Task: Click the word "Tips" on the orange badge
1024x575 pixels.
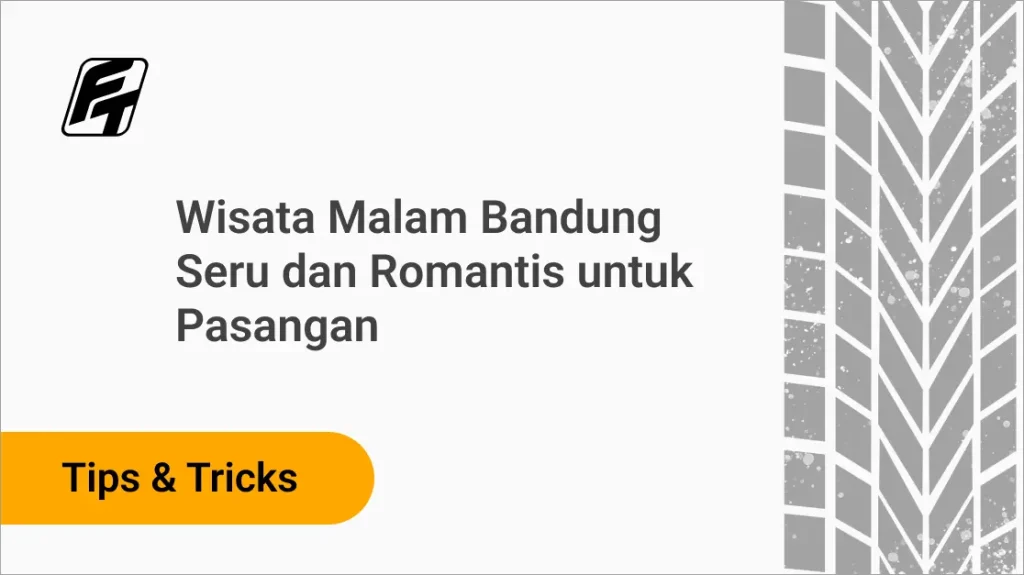Action: click(101, 478)
